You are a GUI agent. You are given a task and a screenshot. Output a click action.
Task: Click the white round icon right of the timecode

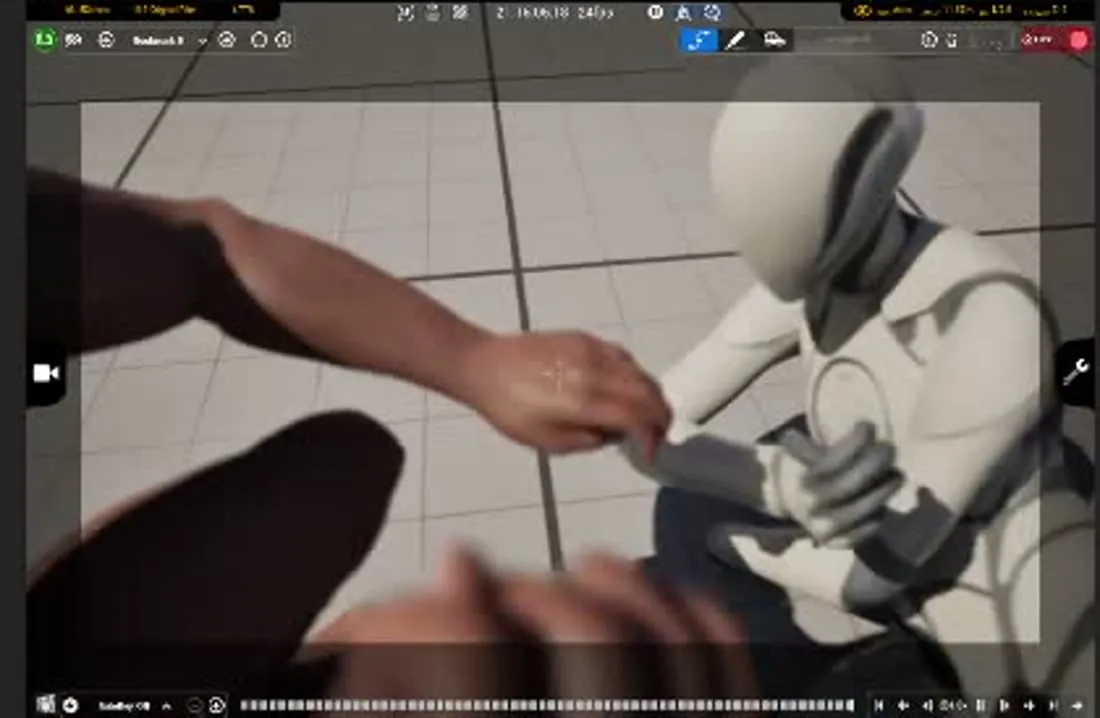(655, 12)
